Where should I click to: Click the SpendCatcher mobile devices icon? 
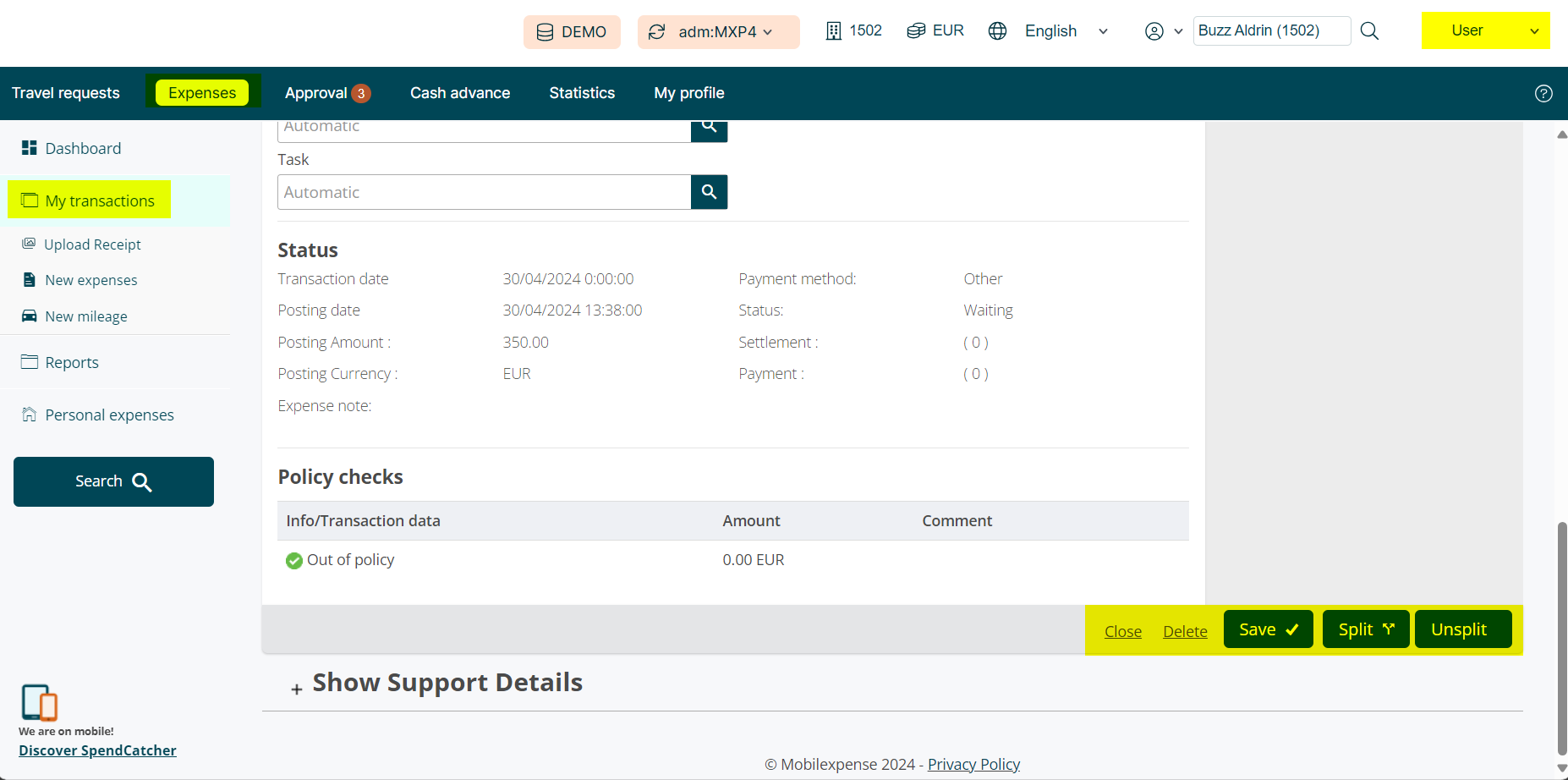[39, 702]
